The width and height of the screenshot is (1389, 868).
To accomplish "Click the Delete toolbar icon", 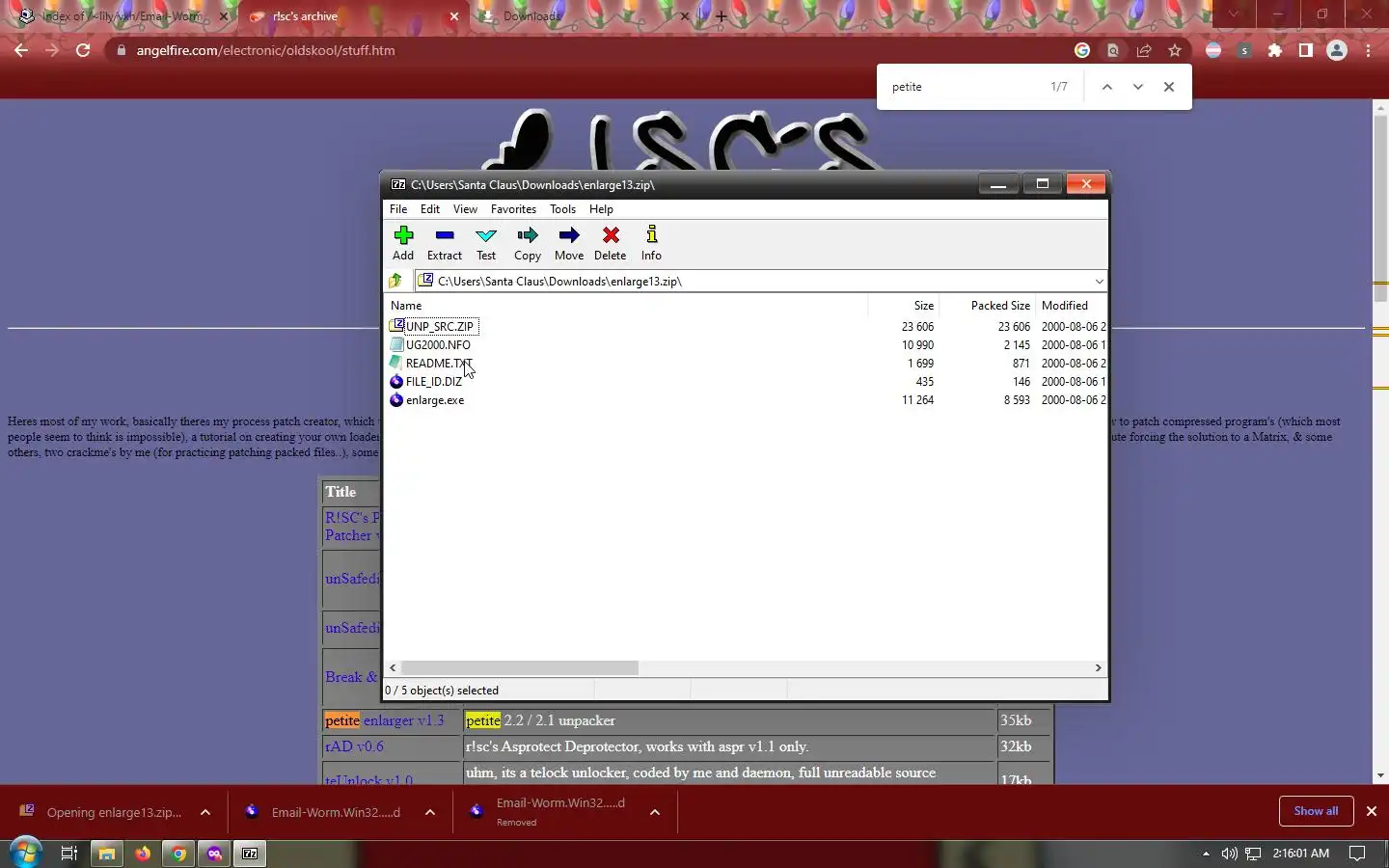I will pyautogui.click(x=611, y=243).
